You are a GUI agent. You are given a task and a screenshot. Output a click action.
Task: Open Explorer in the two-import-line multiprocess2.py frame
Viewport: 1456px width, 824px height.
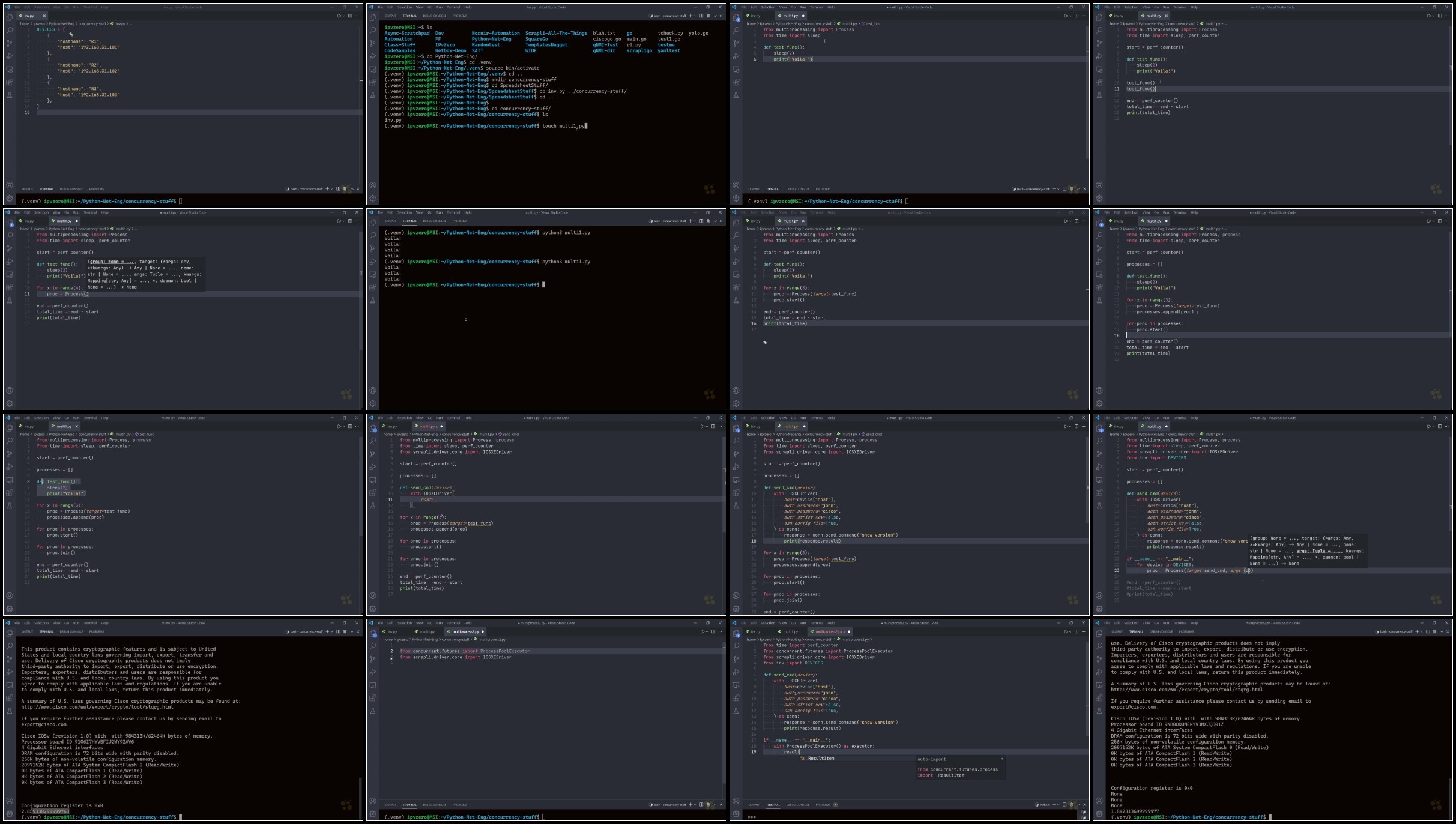(373, 633)
